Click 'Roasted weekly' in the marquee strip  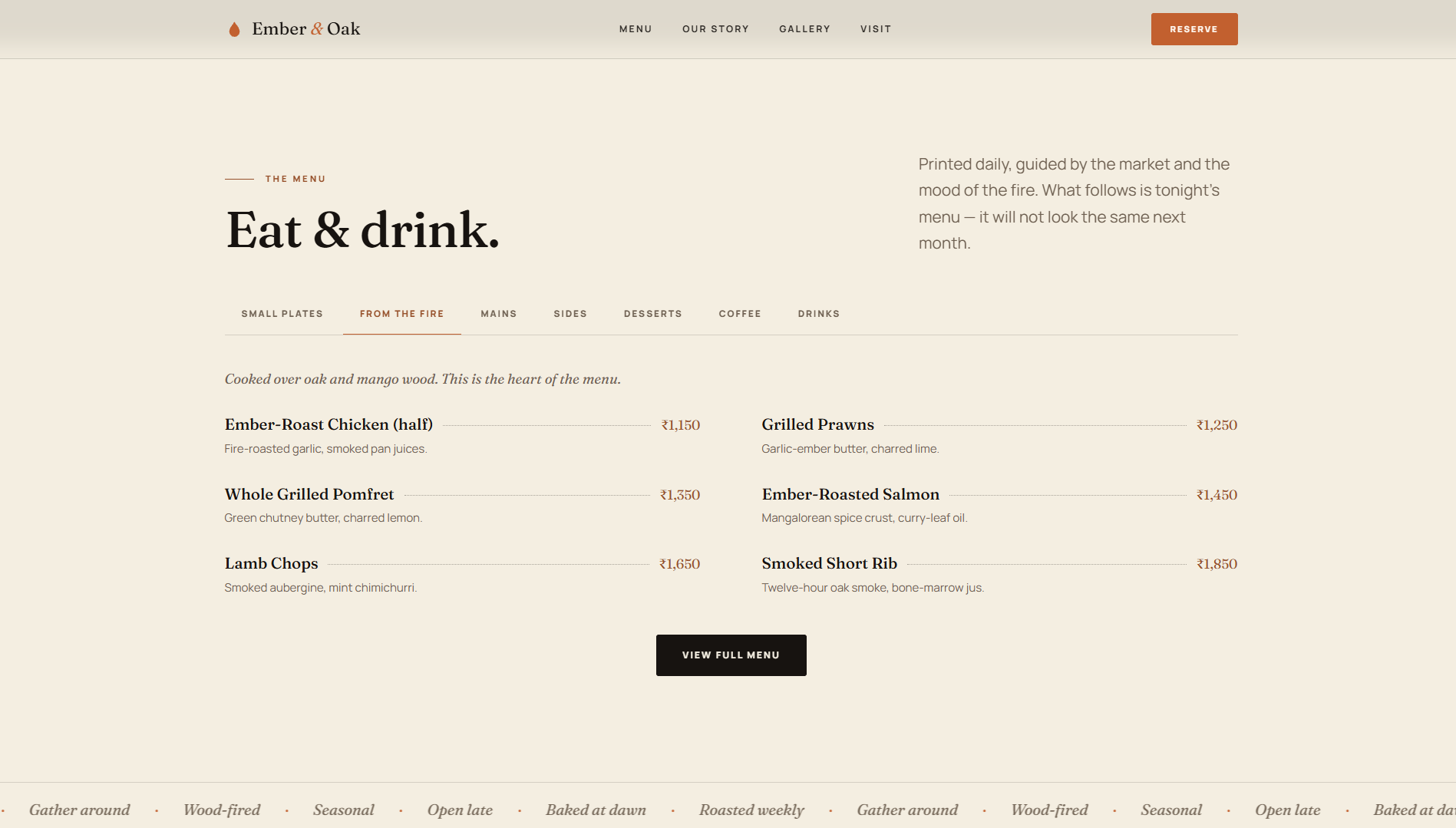pos(751,810)
